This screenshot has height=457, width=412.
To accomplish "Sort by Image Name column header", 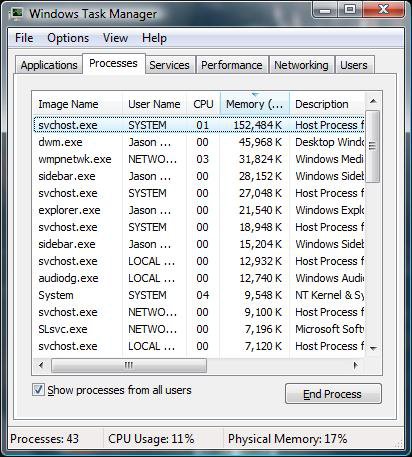I will [77, 104].
